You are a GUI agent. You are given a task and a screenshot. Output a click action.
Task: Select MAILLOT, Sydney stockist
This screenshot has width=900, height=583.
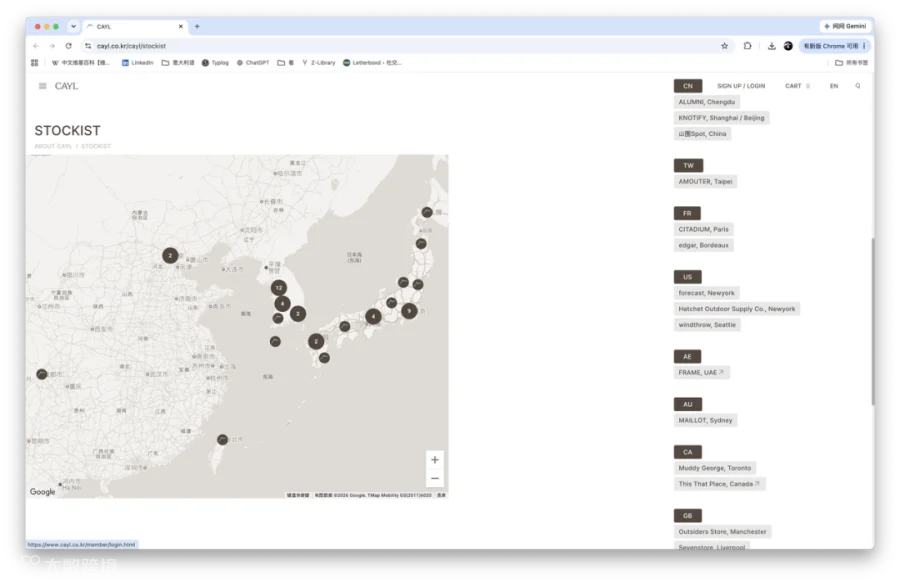tap(705, 421)
